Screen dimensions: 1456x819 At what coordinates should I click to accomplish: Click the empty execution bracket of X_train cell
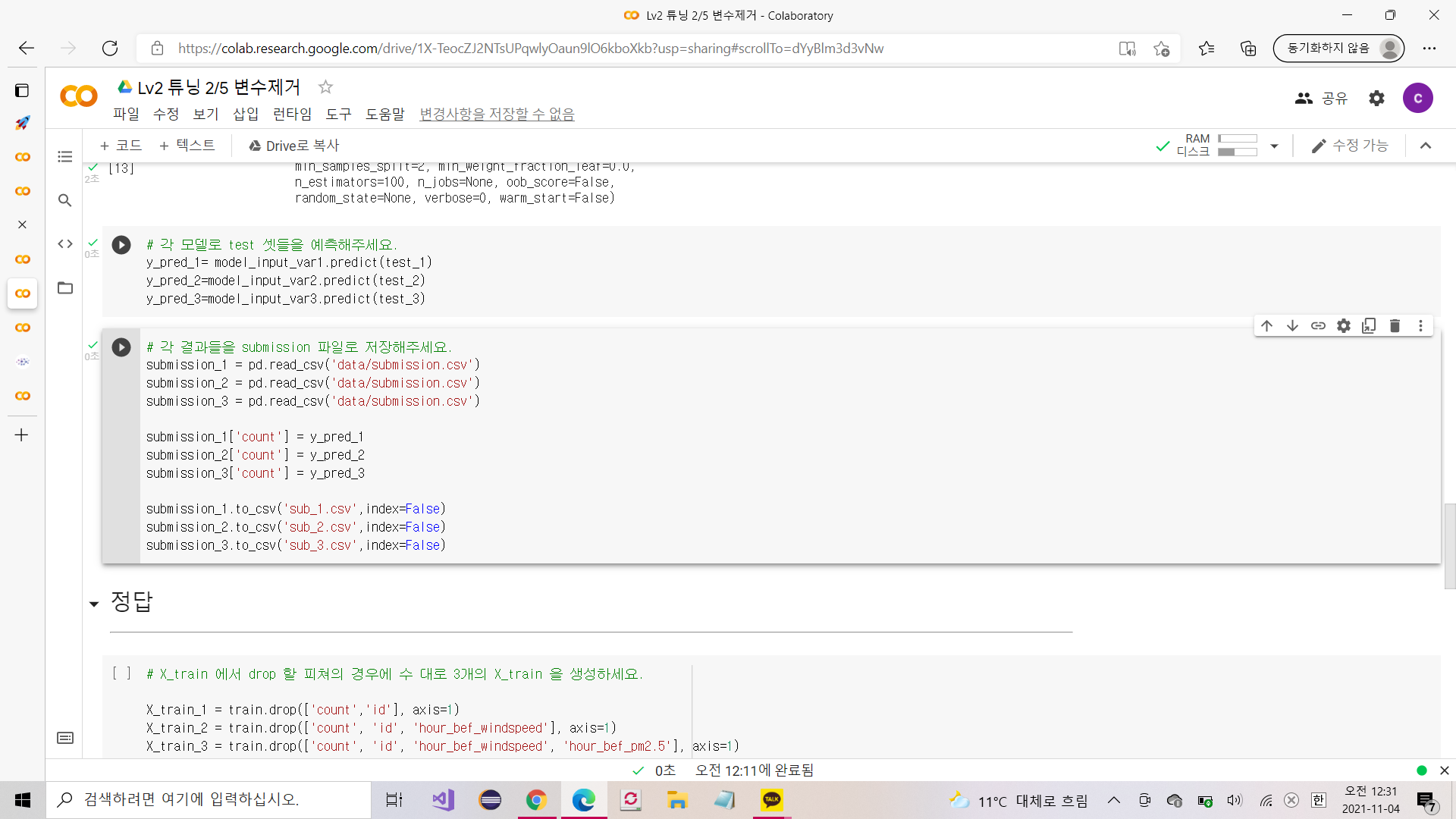pos(121,673)
